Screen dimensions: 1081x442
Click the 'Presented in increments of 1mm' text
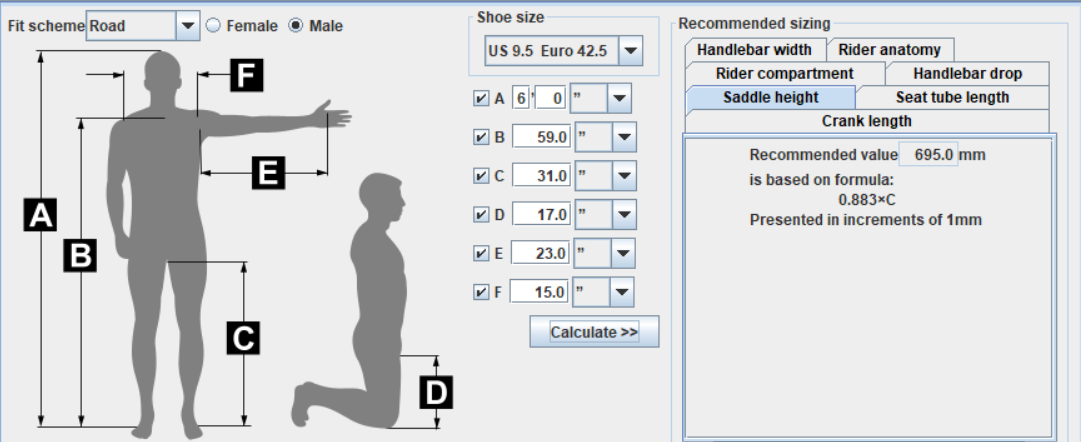click(866, 220)
